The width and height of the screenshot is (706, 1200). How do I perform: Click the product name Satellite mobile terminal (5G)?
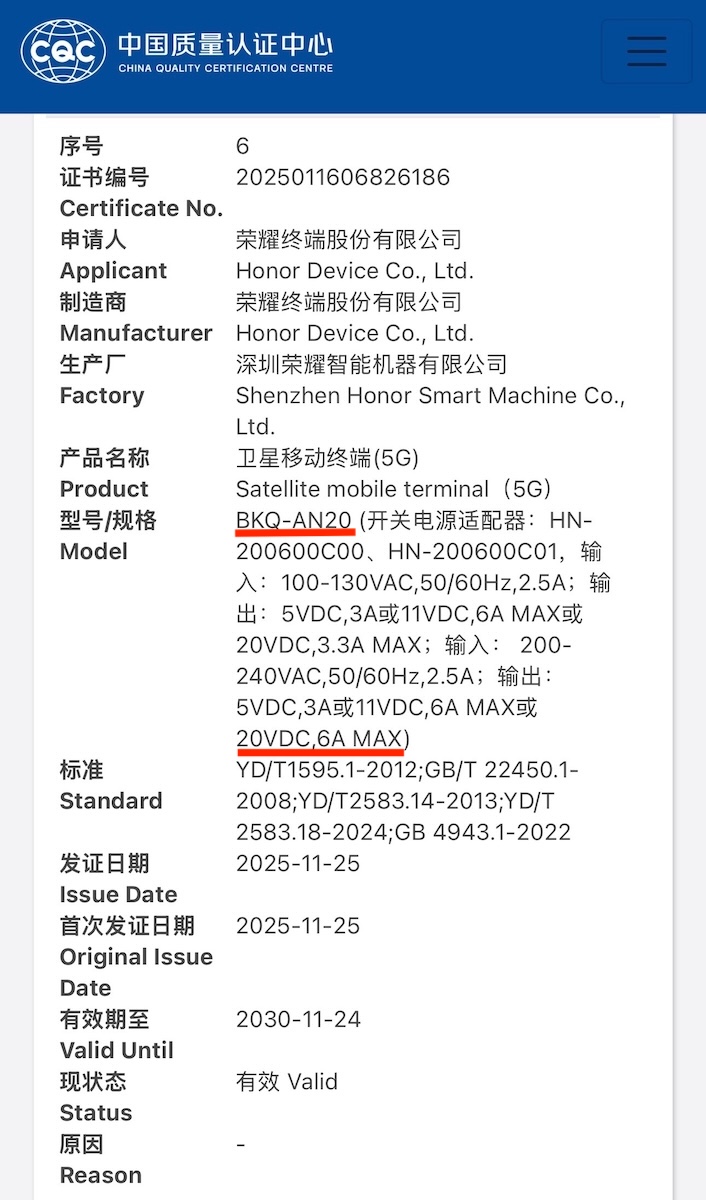tap(390, 488)
